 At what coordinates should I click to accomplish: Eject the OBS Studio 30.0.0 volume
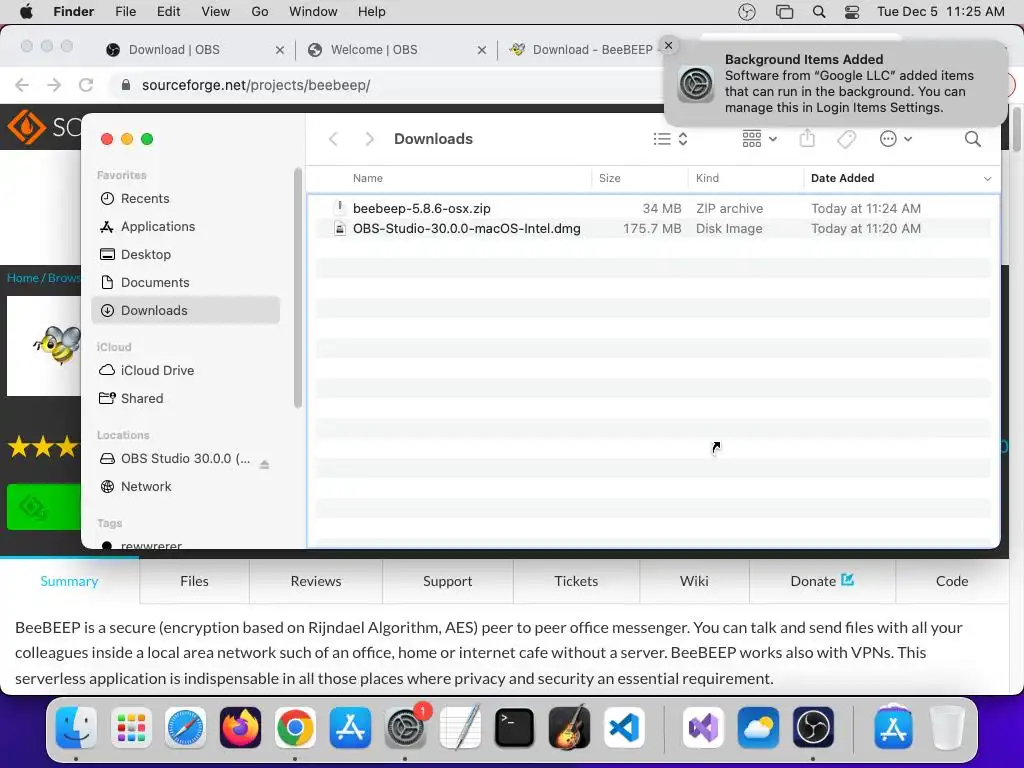pyautogui.click(x=264, y=464)
